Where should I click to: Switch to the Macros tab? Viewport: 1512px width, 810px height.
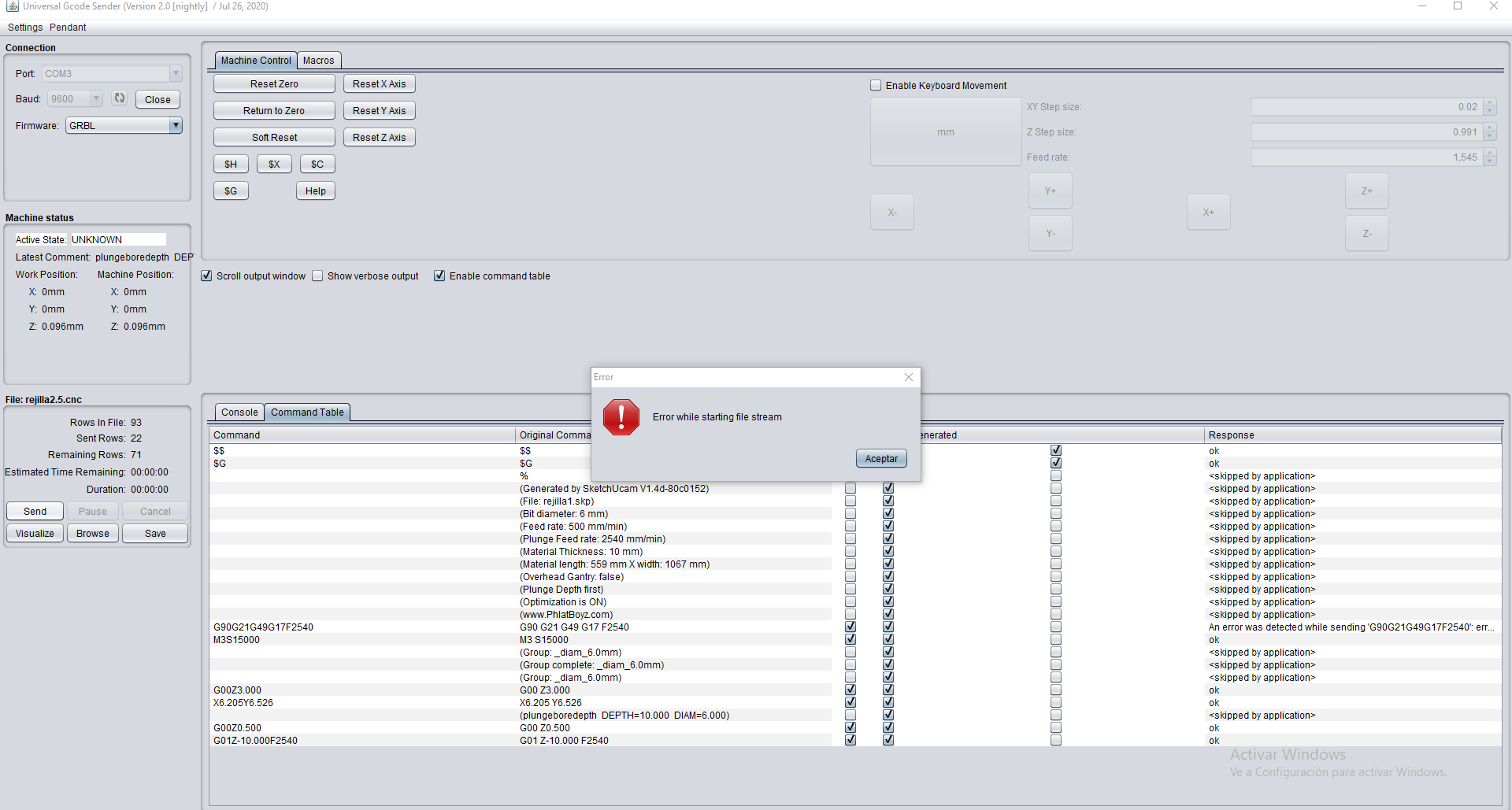pyautogui.click(x=318, y=60)
